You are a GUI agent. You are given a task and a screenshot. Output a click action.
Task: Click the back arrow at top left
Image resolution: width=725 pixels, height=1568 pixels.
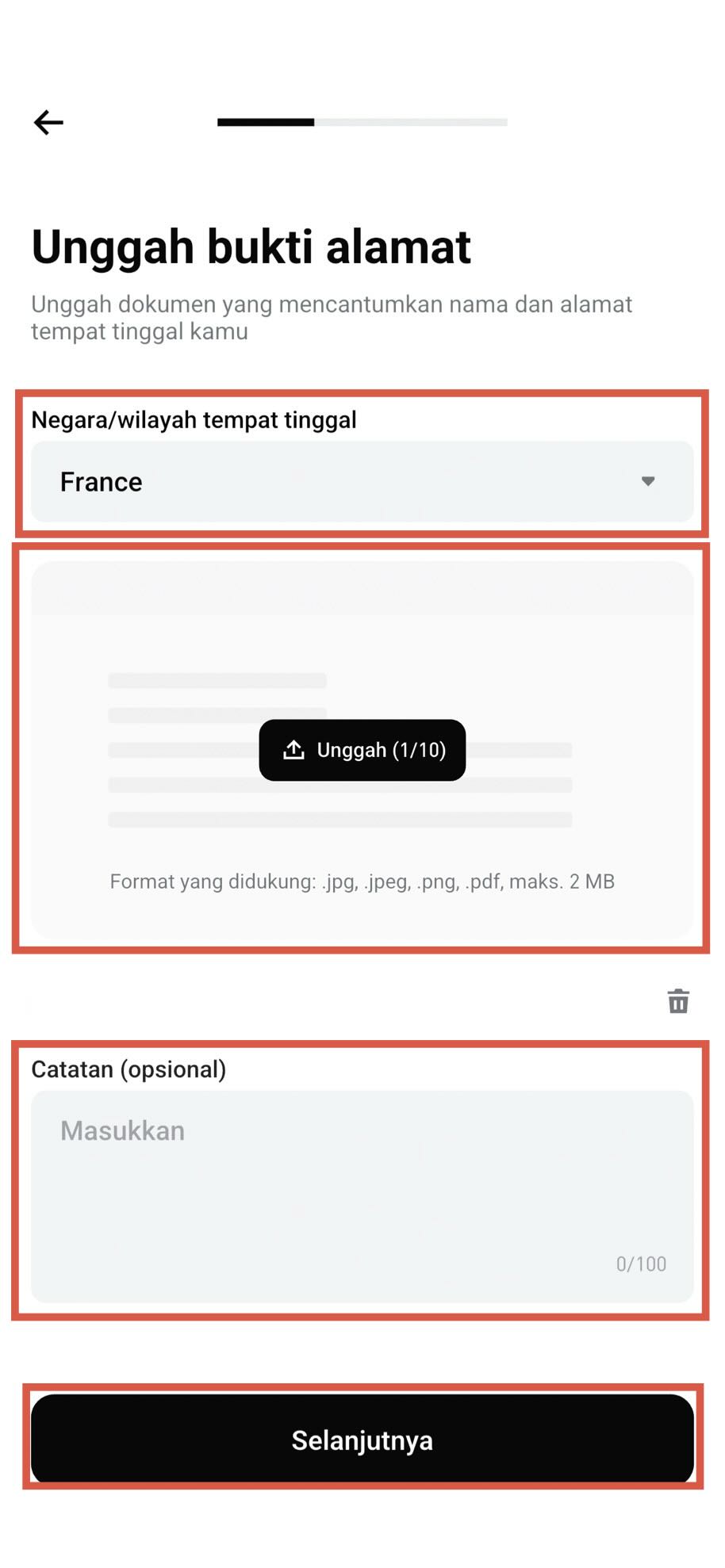[48, 121]
